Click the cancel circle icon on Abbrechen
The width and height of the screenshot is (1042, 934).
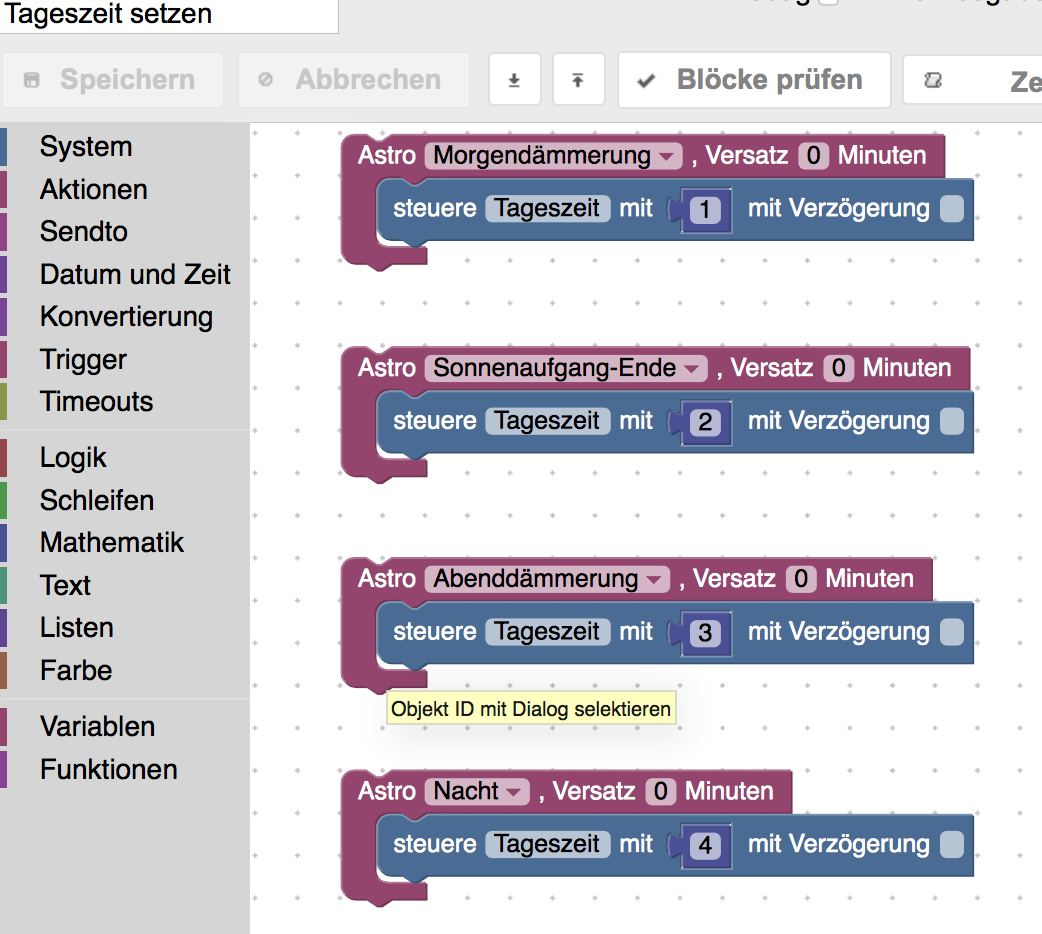pos(266,80)
